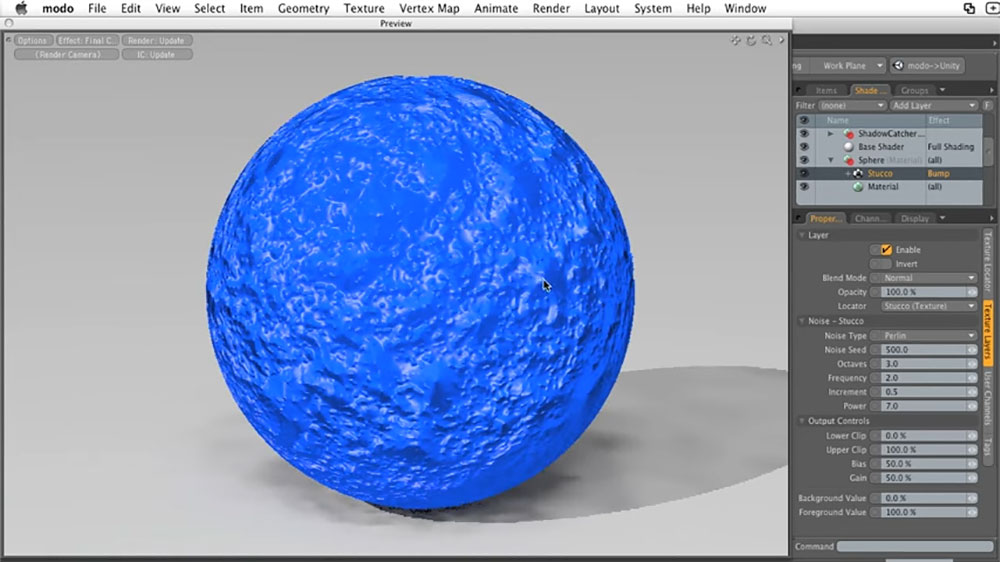Click the F button beside Add Layer

[x=987, y=105]
